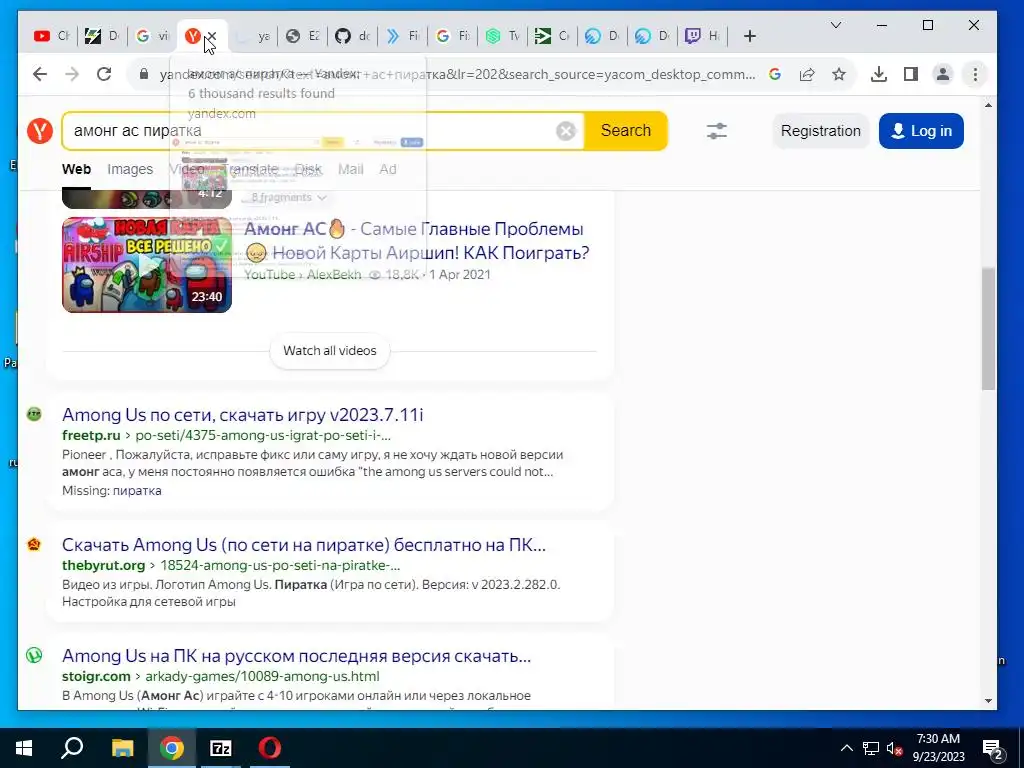Expand the 8 fragments dropdown
The image size is (1024, 768).
(x=289, y=197)
